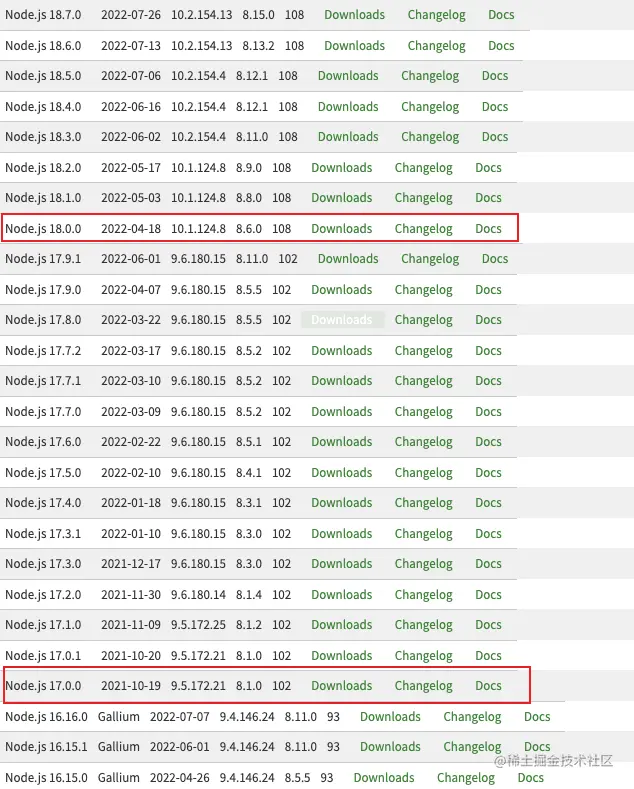
Task: Open Downloads link for Node.js 18.7.0
Action: (x=354, y=15)
